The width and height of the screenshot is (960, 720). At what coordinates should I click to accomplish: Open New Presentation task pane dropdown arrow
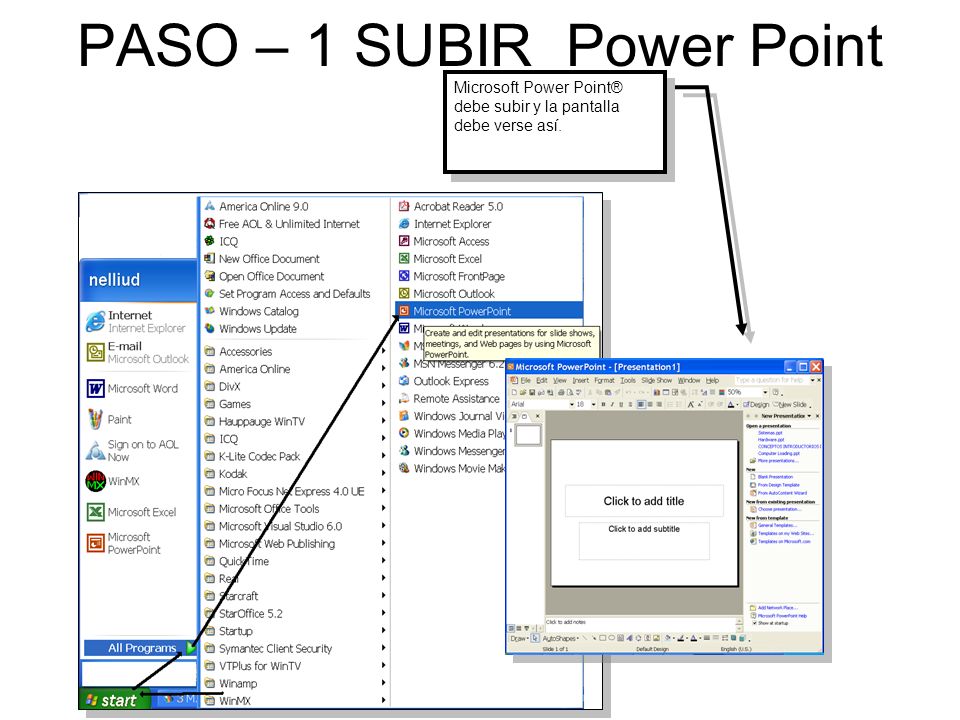809,416
